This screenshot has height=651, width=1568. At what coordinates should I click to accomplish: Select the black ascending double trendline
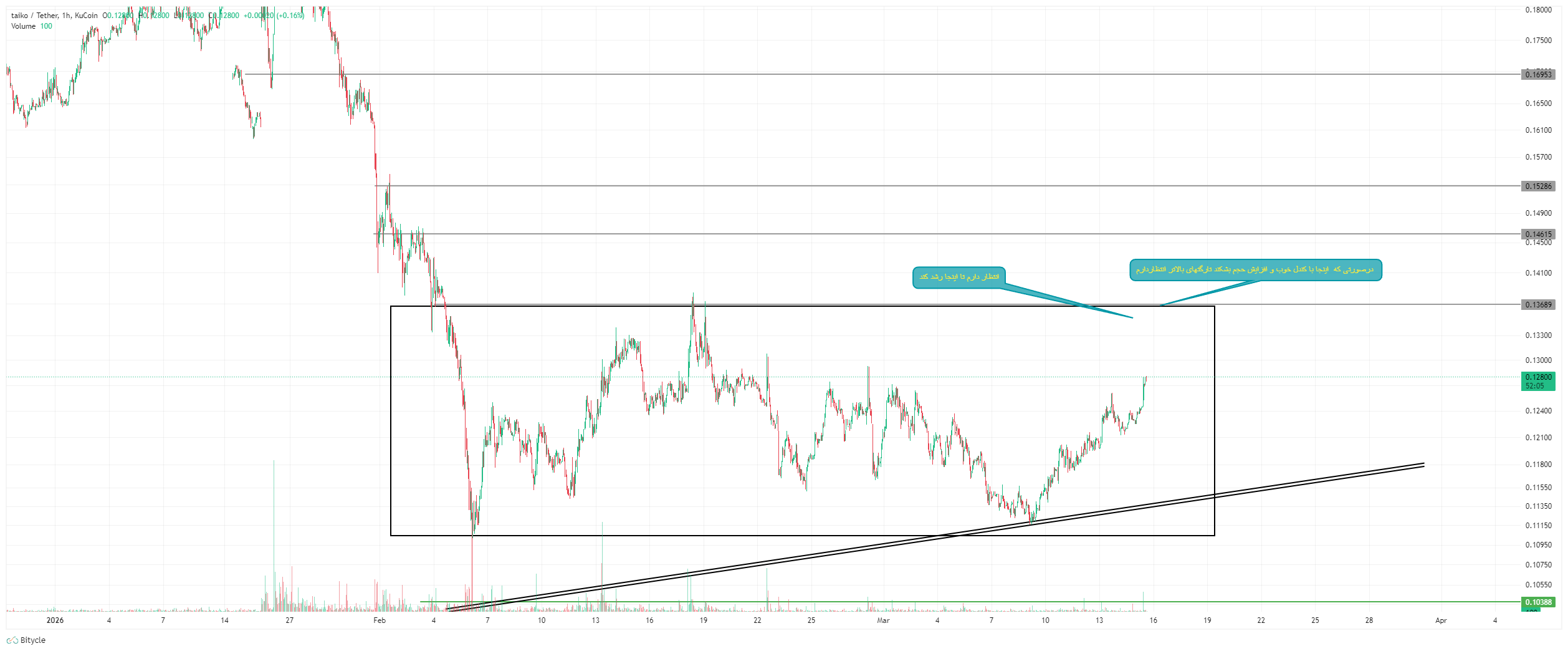click(x=935, y=537)
